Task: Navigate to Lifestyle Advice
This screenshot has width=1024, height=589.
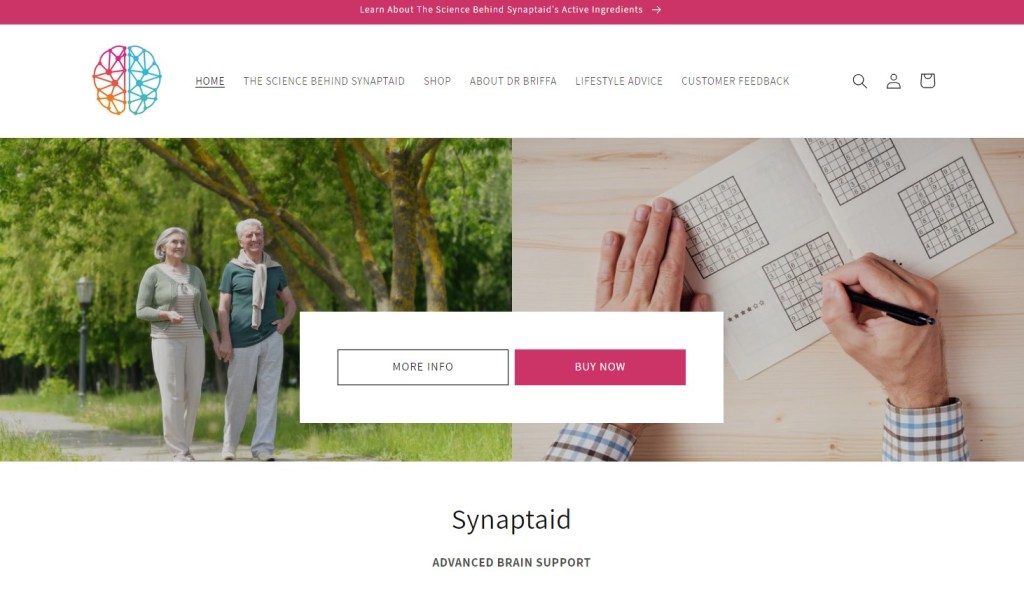Action: 618,81
